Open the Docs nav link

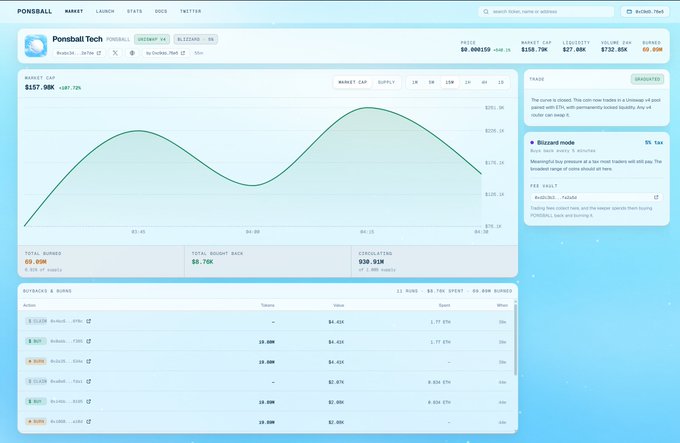(x=161, y=11)
